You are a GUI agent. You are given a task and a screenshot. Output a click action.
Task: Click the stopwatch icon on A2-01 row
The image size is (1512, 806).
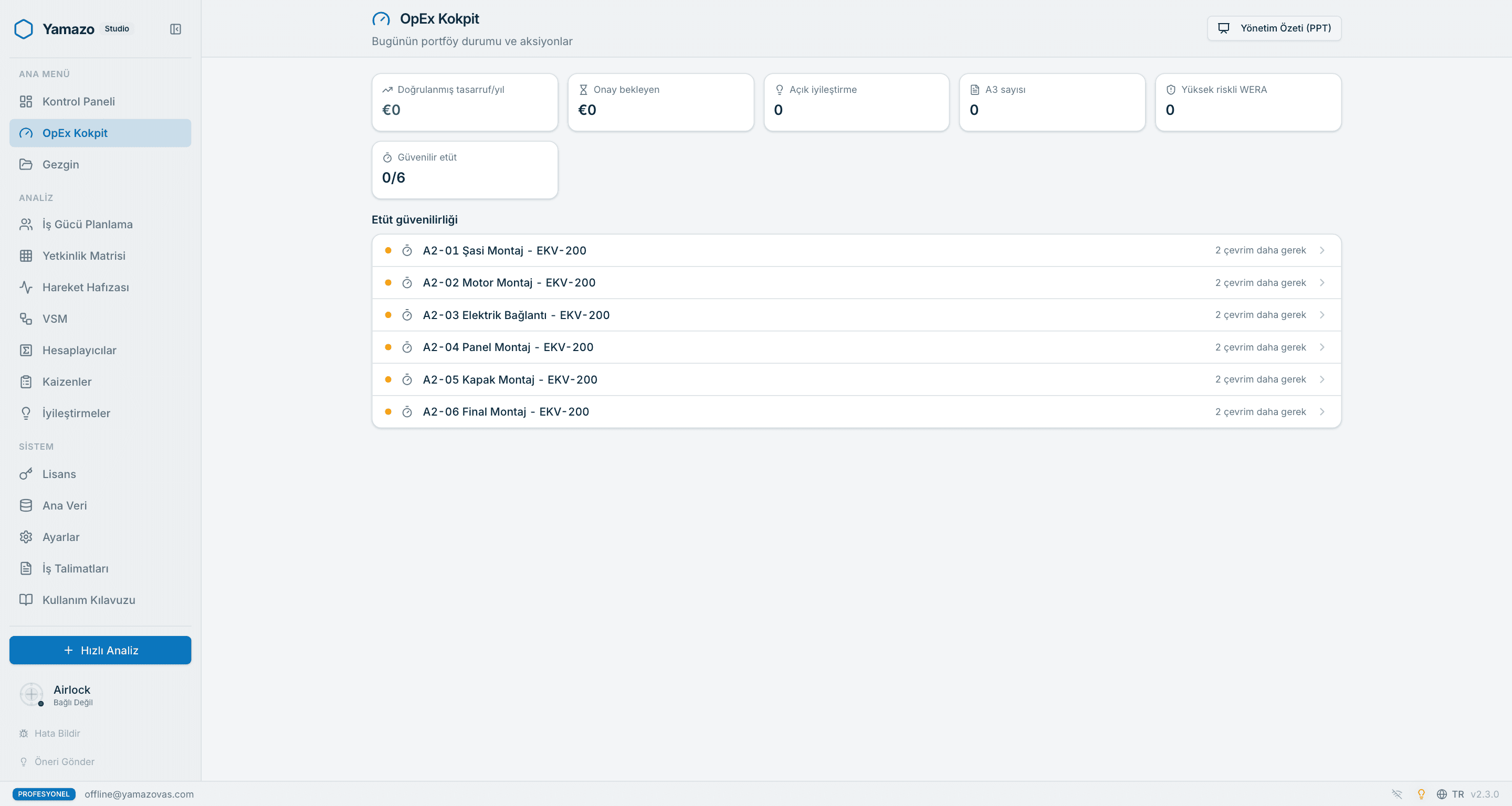coord(407,250)
